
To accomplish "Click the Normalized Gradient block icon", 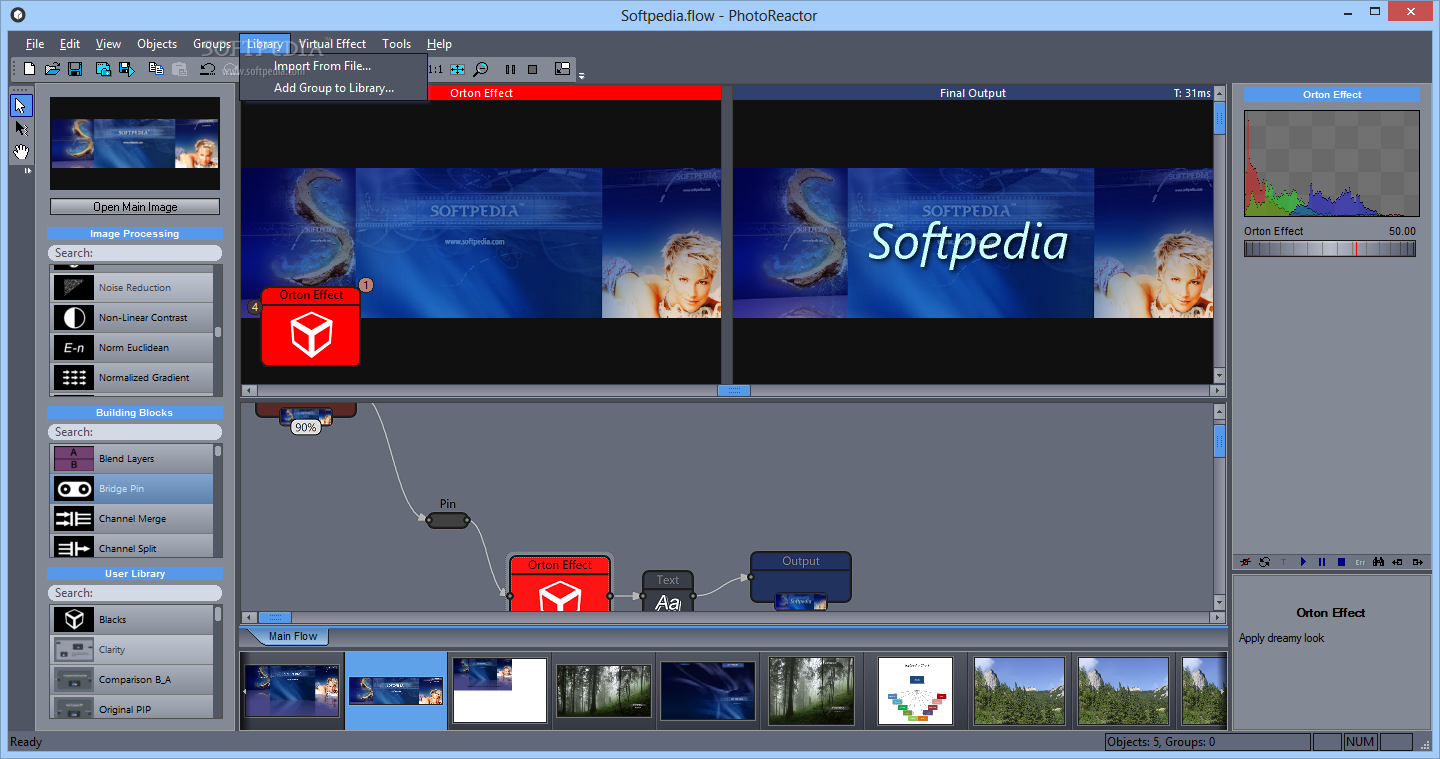I will [73, 377].
